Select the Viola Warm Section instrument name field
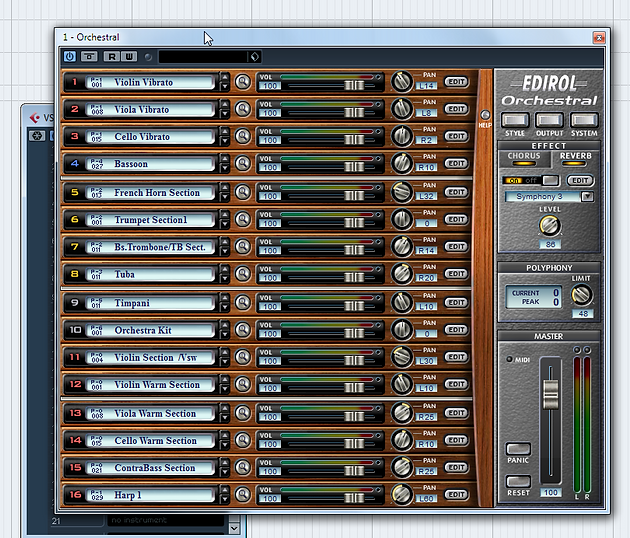 coord(150,413)
